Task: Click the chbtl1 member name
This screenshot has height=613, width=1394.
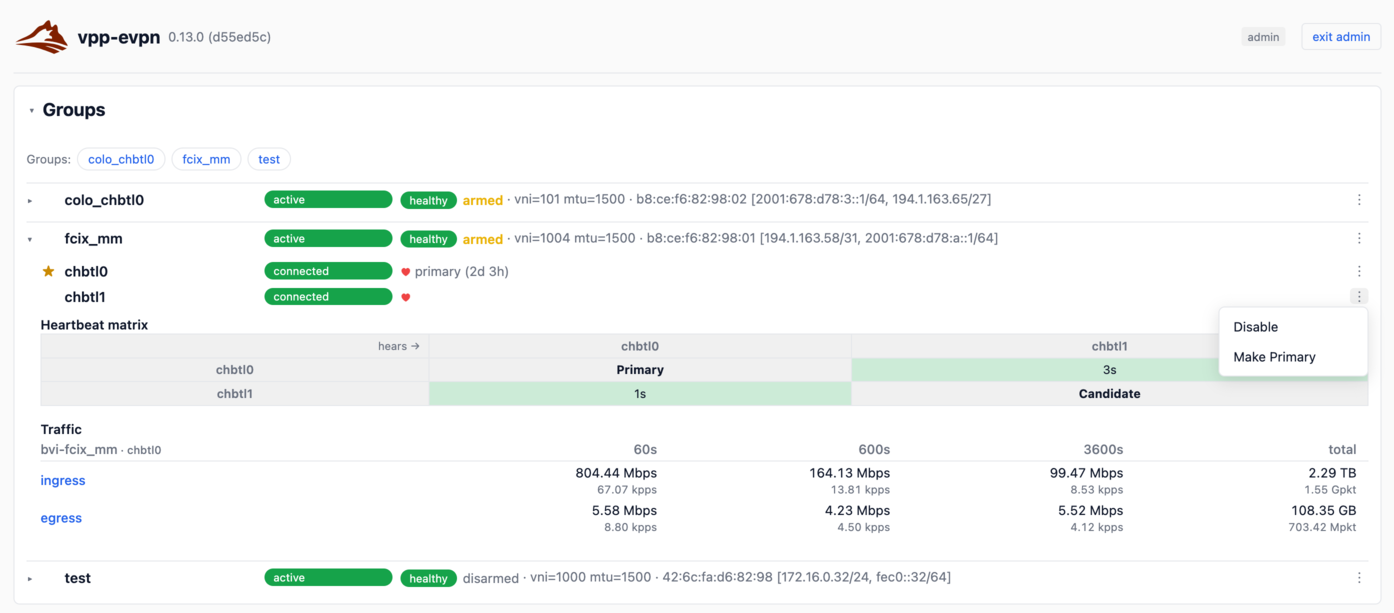Action: point(85,297)
